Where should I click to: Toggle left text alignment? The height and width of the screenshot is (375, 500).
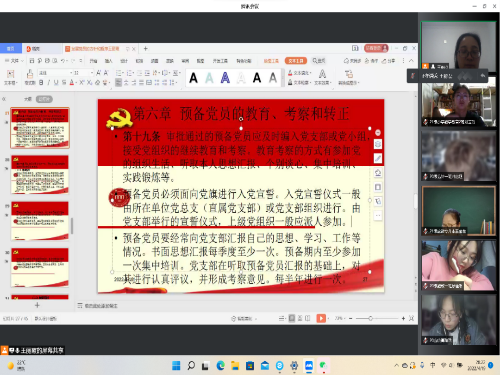click(x=118, y=82)
